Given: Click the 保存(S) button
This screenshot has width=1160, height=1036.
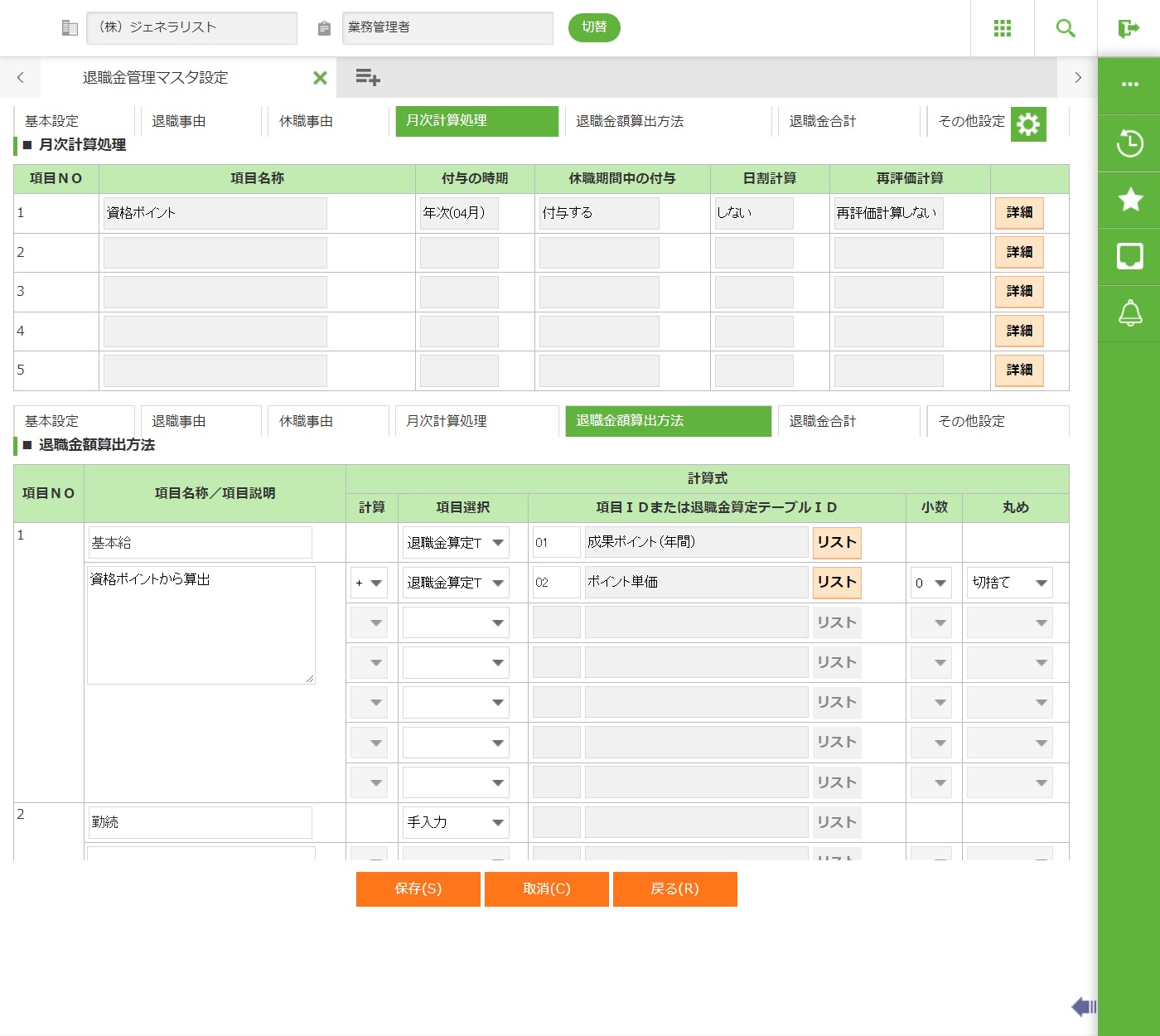Looking at the screenshot, I should point(418,888).
